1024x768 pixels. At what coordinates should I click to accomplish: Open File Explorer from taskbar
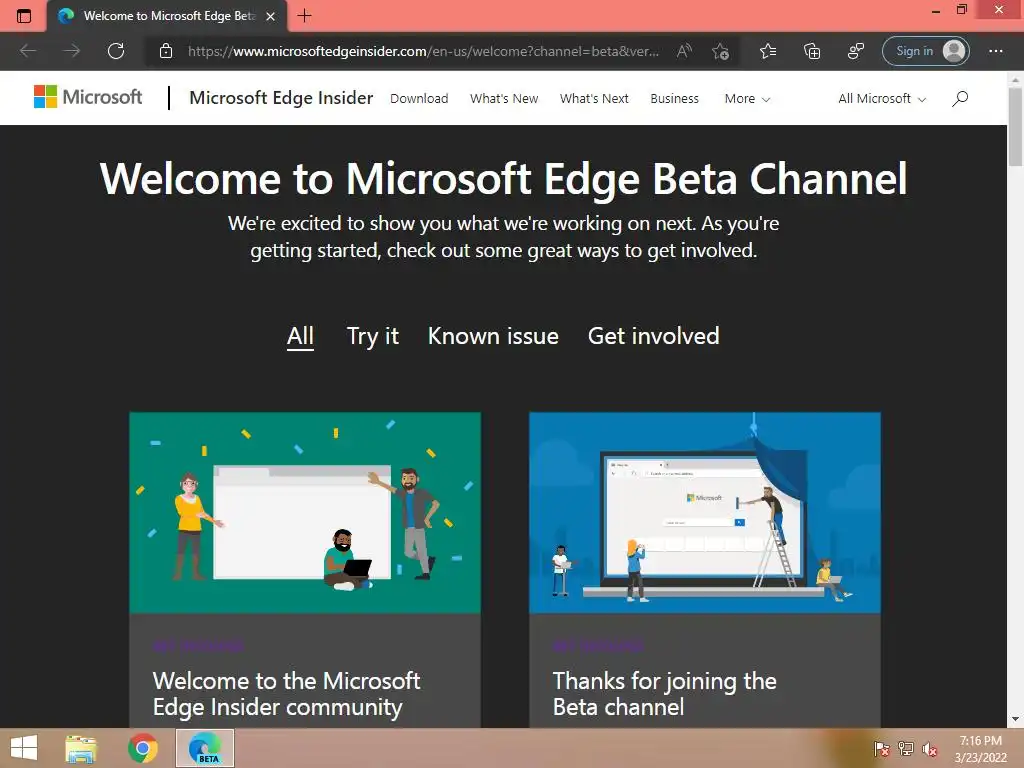[81, 748]
